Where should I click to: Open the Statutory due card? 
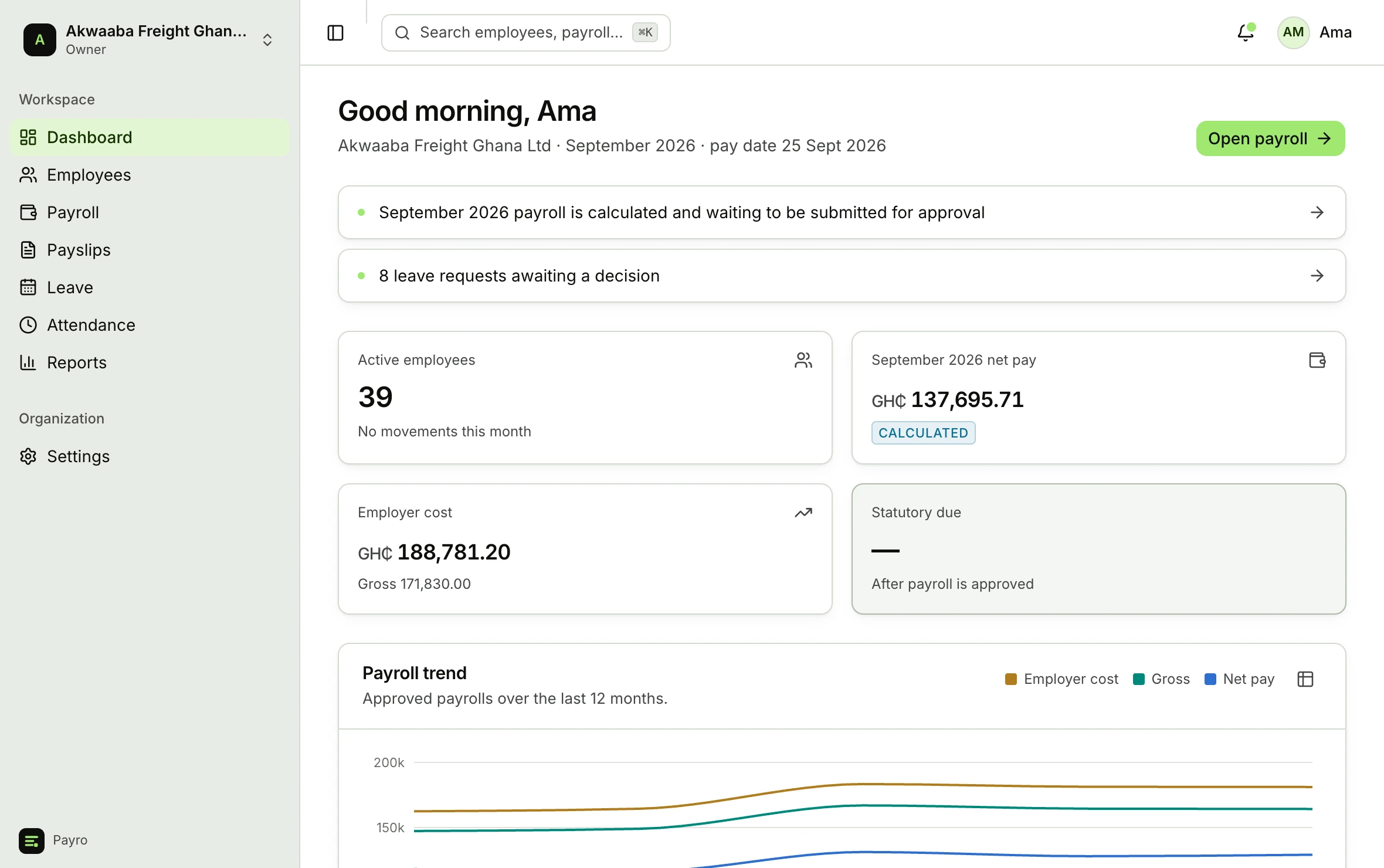point(1098,549)
